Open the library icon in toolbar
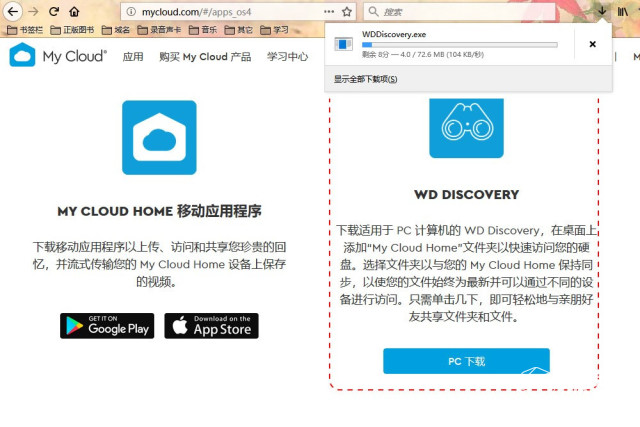This screenshot has height=427, width=640. 622,11
